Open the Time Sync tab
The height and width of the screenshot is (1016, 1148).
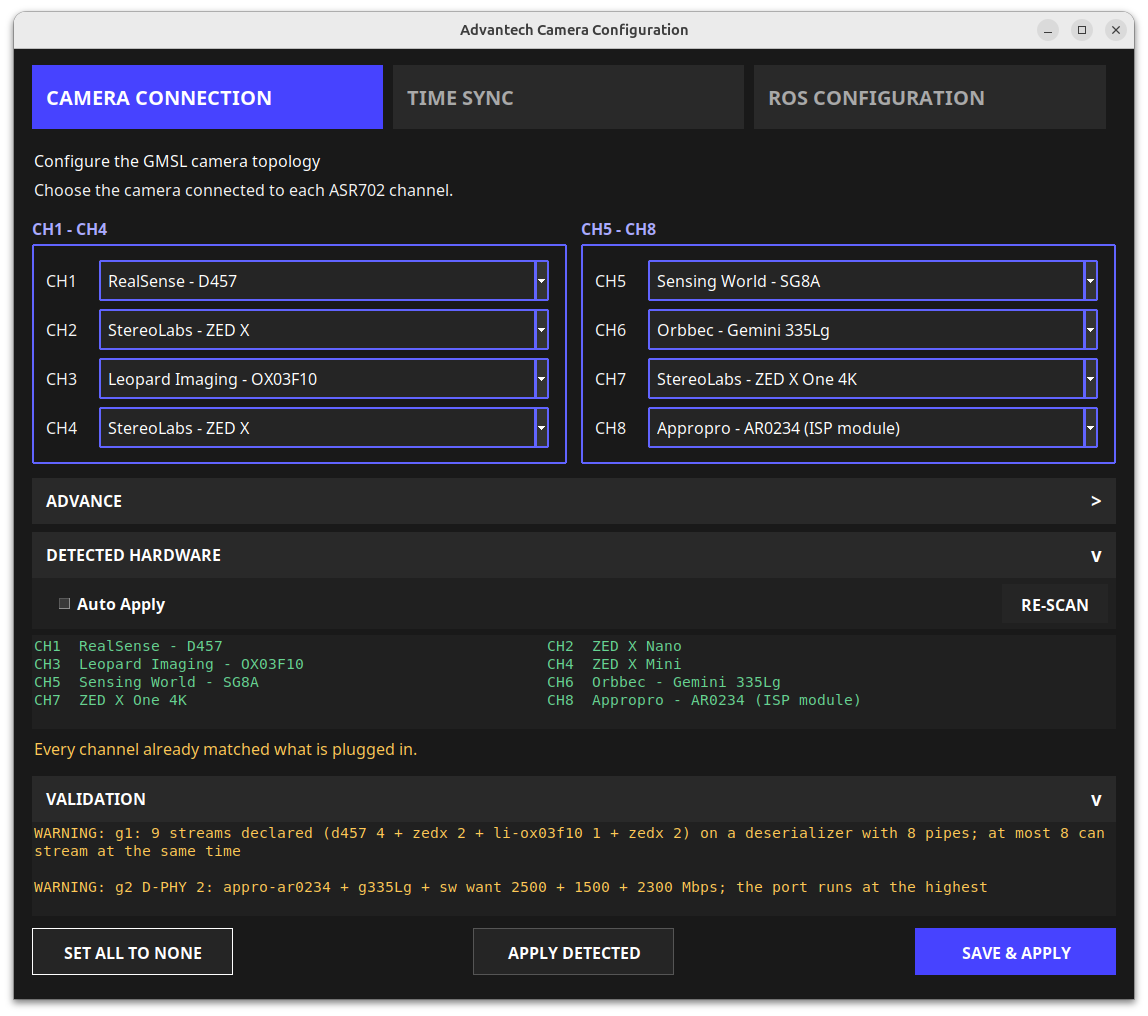(568, 97)
